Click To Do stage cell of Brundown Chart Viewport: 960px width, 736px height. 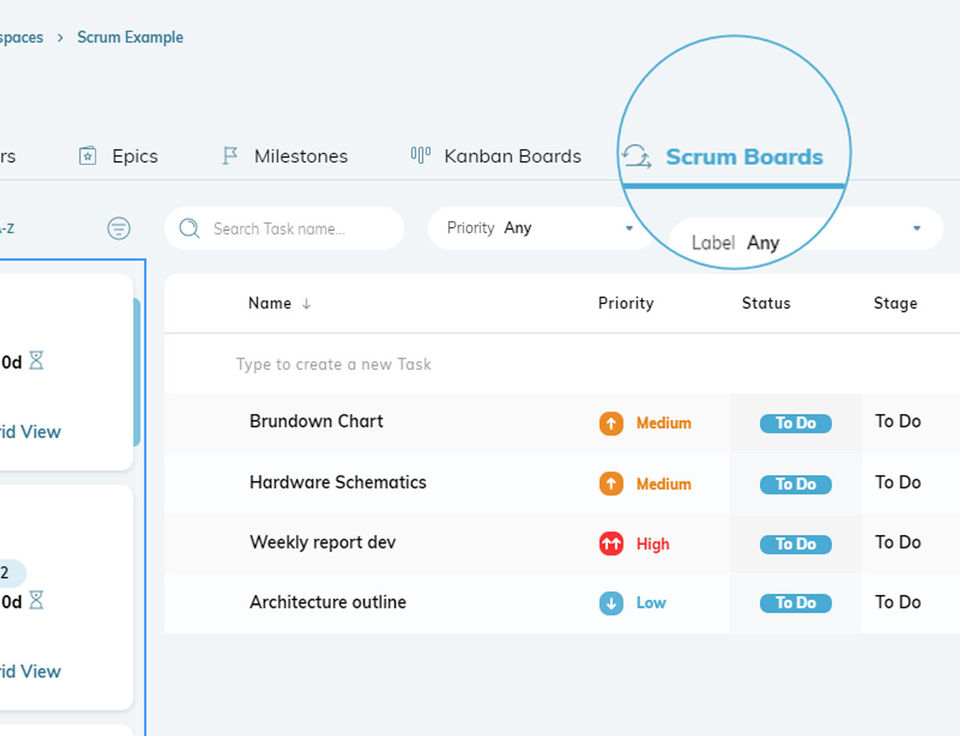898,421
